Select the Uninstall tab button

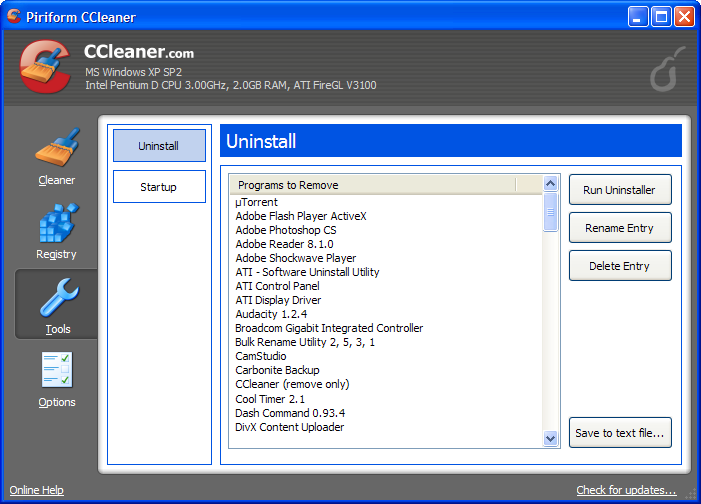pos(159,146)
